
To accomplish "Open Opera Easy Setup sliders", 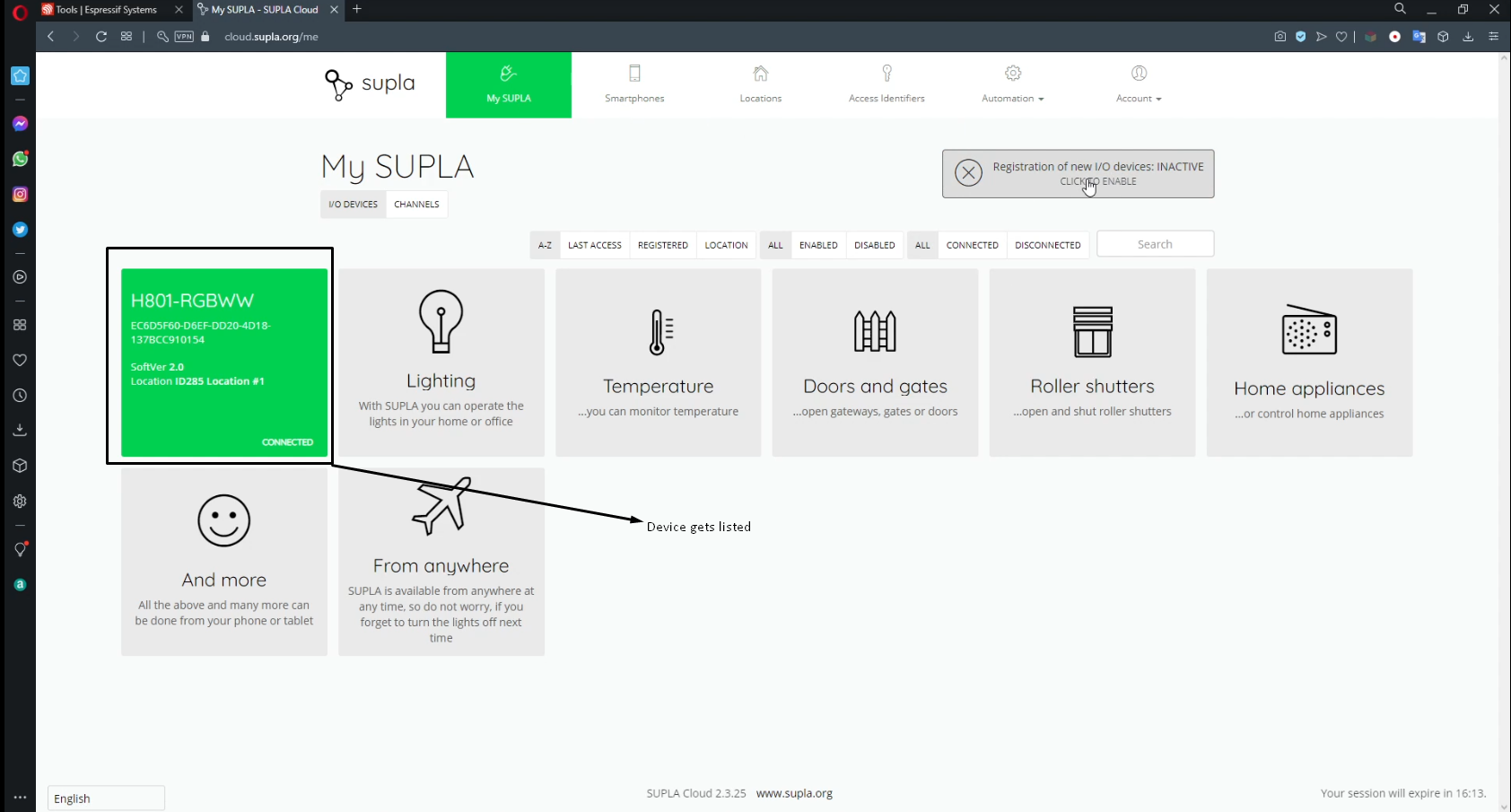I will [1493, 37].
